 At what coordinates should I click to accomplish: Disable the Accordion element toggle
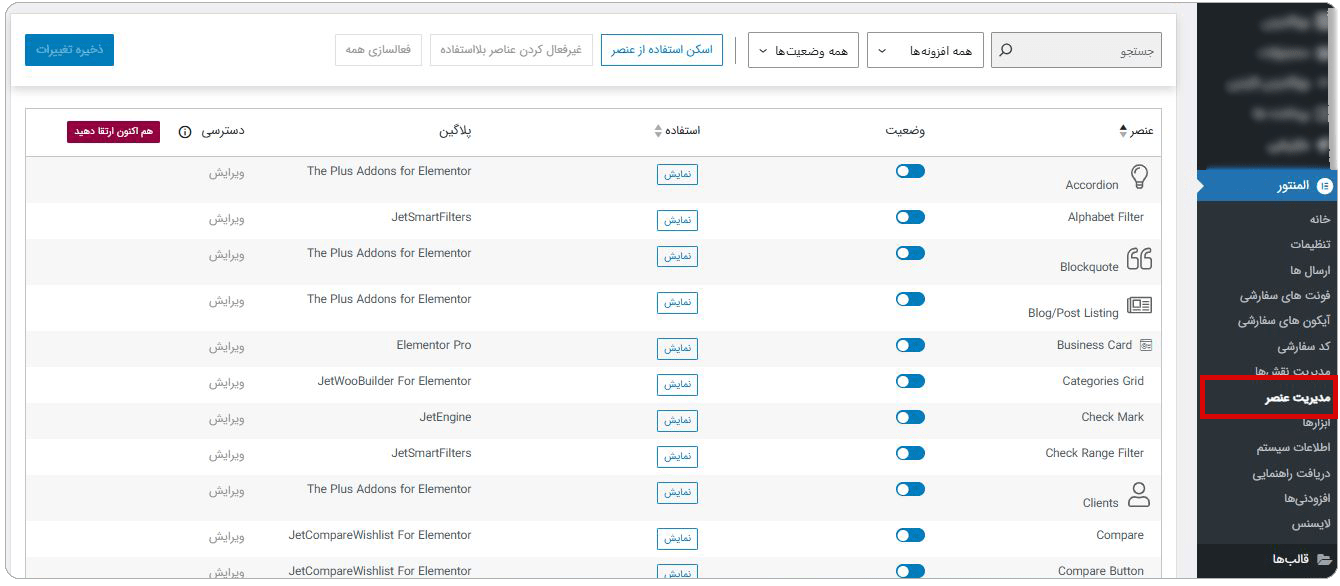pyautogui.click(x=910, y=170)
